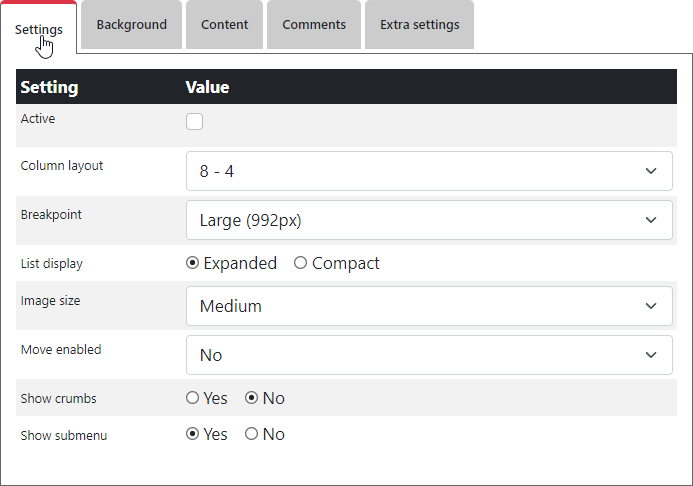Choose No for Show submenu
The height and width of the screenshot is (486, 693).
coord(252,434)
